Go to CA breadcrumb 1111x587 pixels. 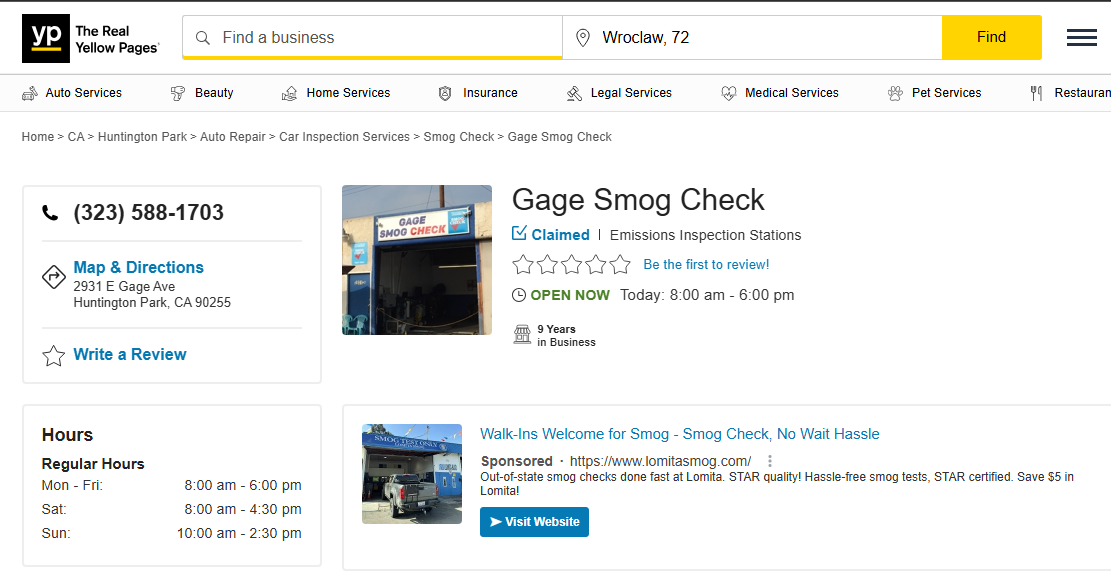pos(76,137)
